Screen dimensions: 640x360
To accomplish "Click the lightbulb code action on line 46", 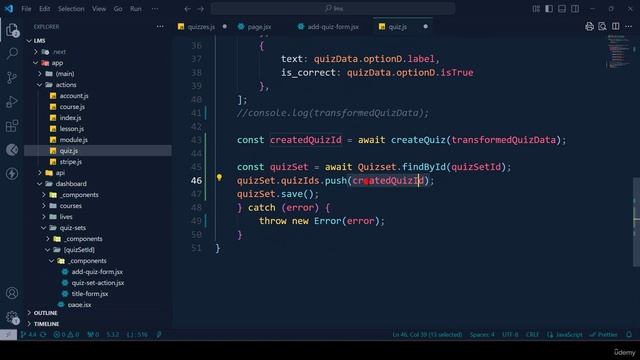I will 219,178.
